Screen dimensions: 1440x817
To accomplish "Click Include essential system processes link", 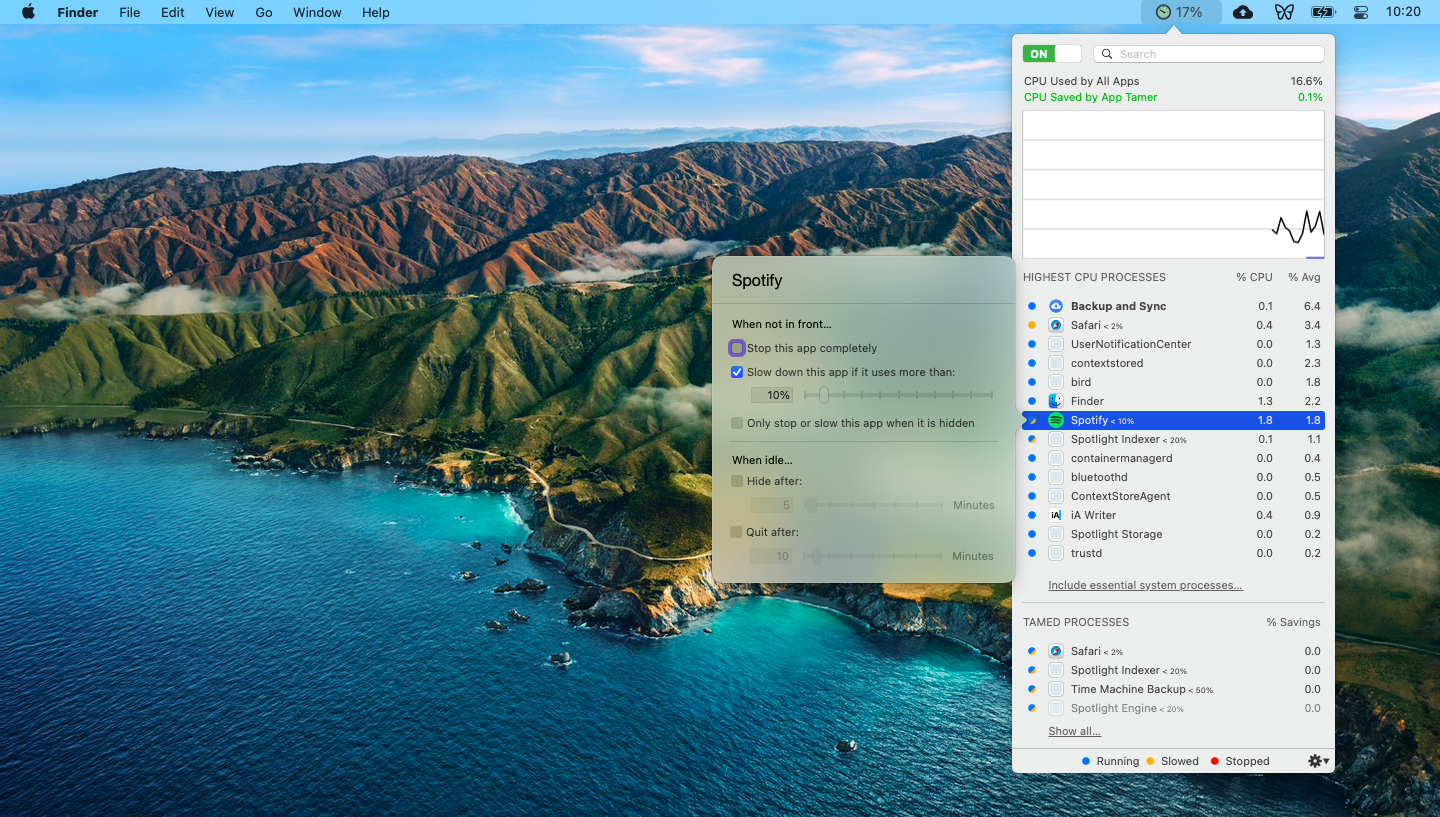I will tap(1145, 585).
